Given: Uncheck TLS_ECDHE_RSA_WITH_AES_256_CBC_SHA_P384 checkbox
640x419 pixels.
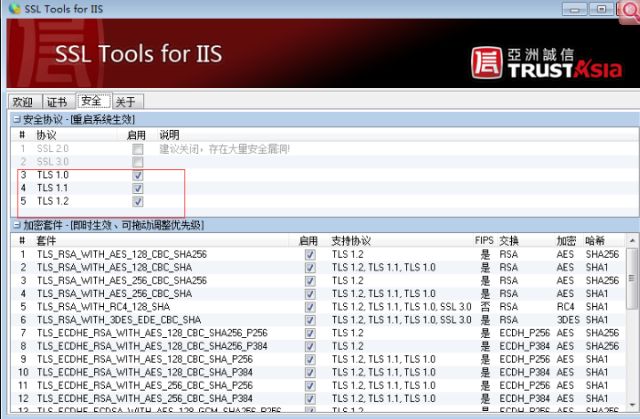Looking at the screenshot, I should [310, 398].
